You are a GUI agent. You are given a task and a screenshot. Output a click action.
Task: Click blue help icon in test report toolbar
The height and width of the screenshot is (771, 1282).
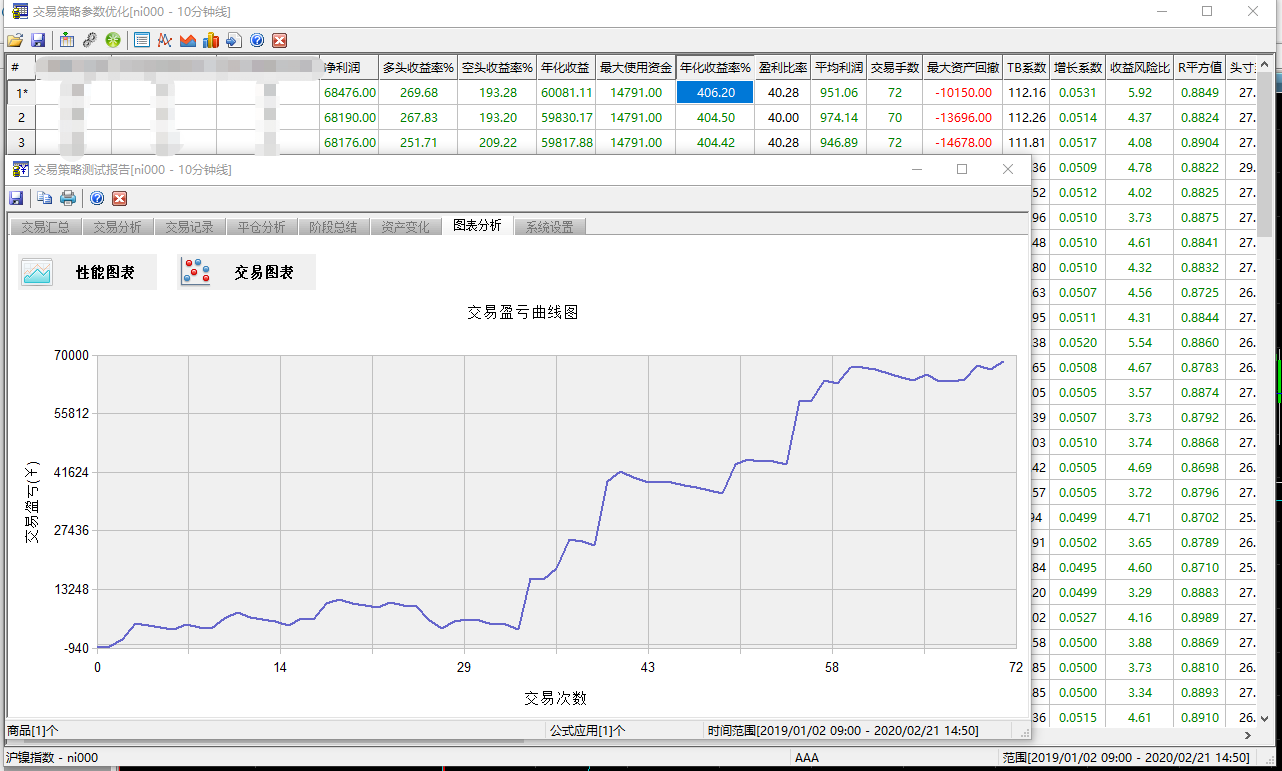pyautogui.click(x=97, y=198)
